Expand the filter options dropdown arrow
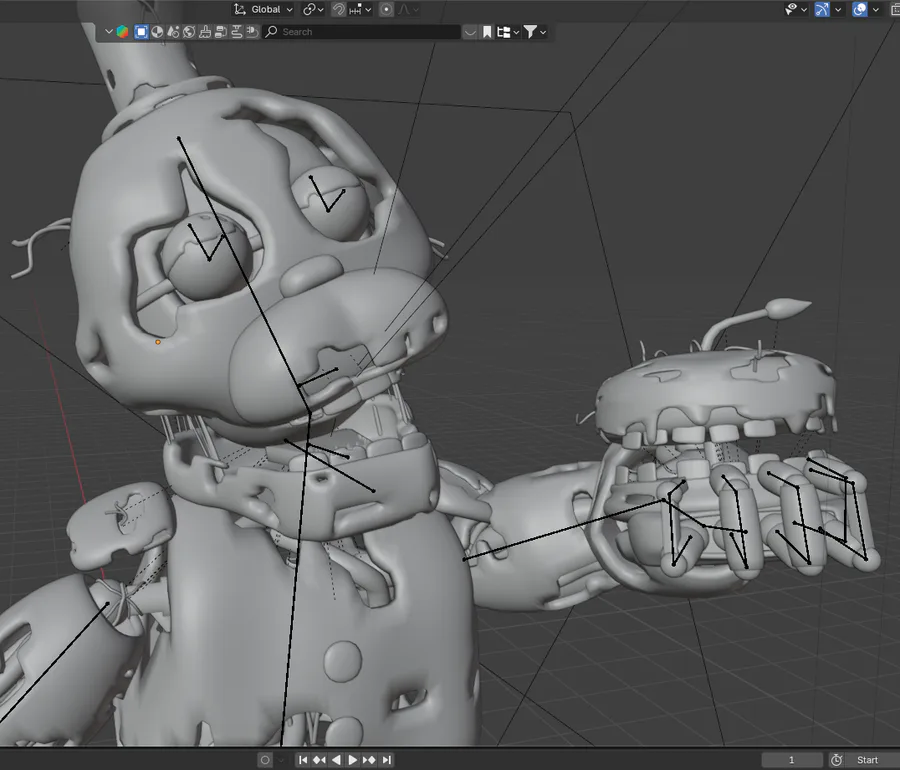The image size is (900, 770). pyautogui.click(x=543, y=32)
